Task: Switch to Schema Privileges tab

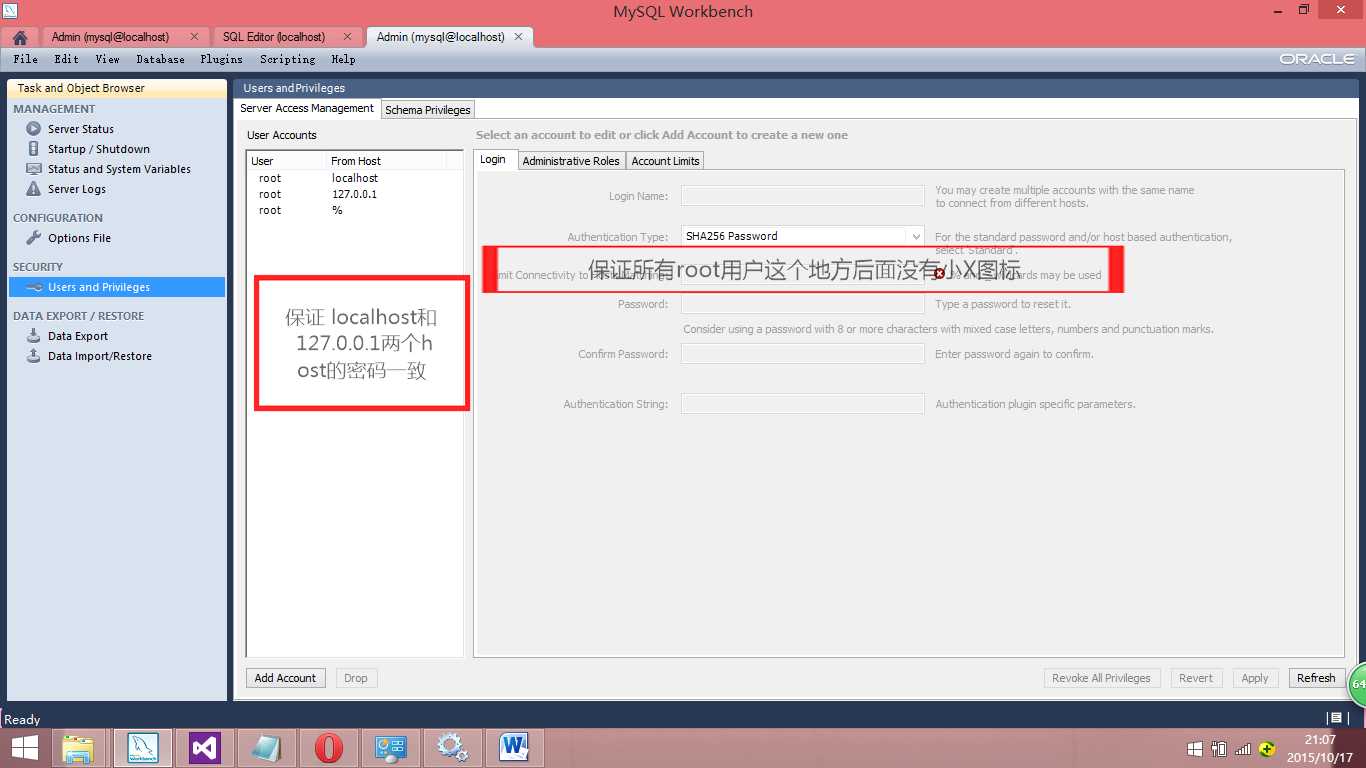Action: click(428, 110)
